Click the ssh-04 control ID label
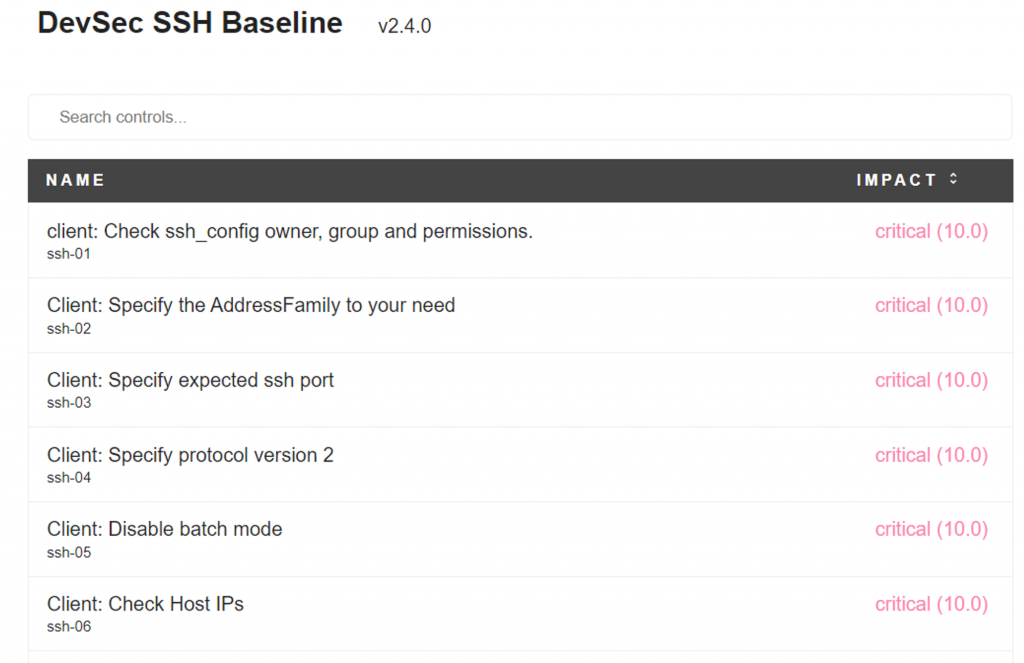Image resolution: width=1024 pixels, height=663 pixels. click(x=69, y=478)
